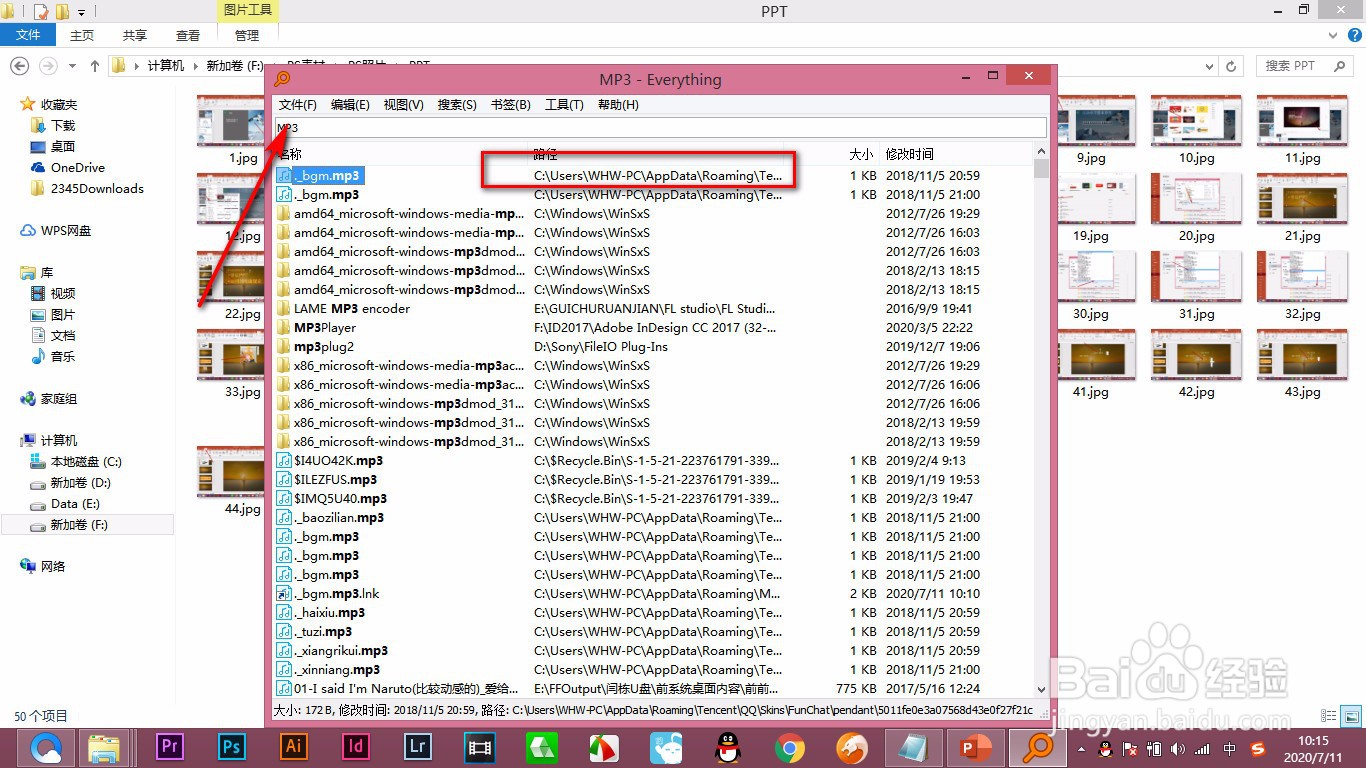Open the blue 文件 tab in Explorer
This screenshot has height=768, width=1366.
click(28, 35)
